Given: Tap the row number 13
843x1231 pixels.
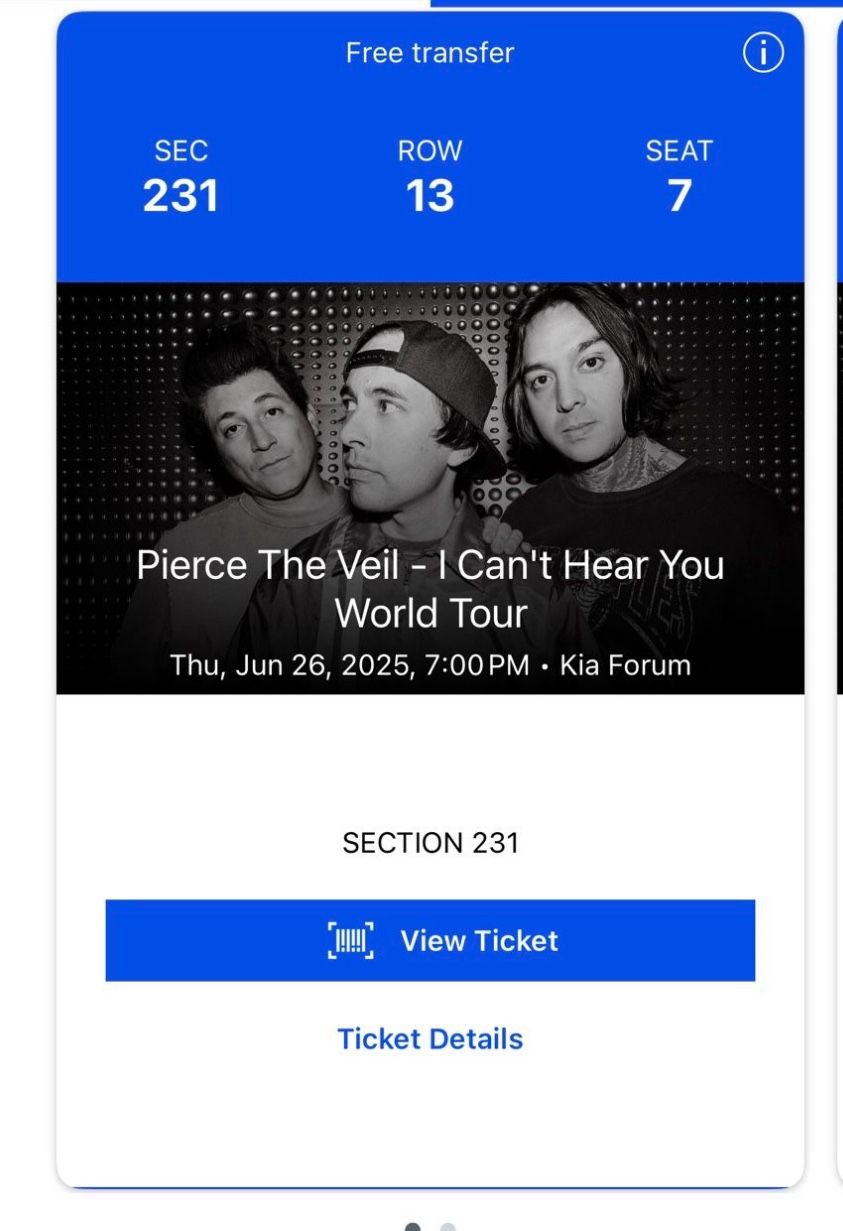Looking at the screenshot, I should 430,196.
